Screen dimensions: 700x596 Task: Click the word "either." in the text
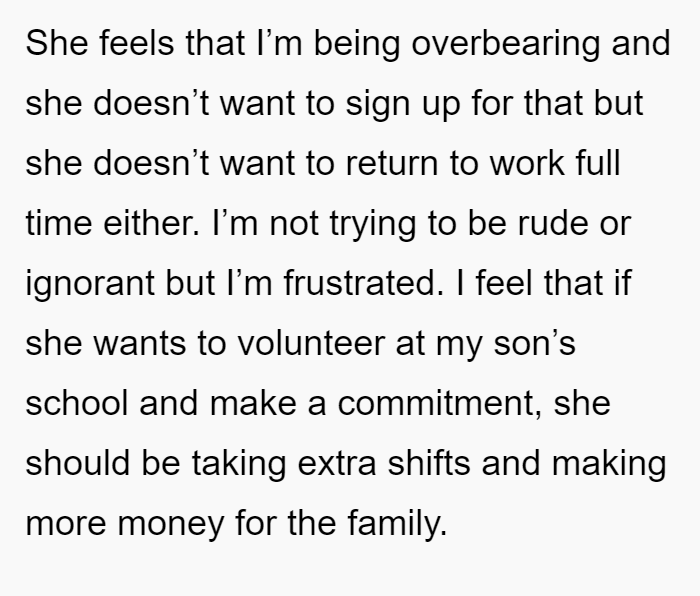151,222
